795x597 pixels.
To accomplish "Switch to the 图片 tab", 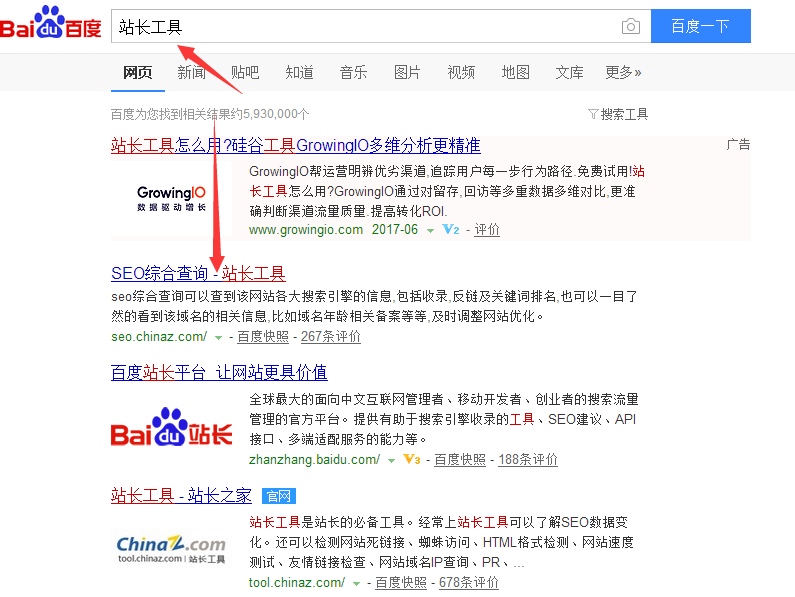I will (407, 73).
